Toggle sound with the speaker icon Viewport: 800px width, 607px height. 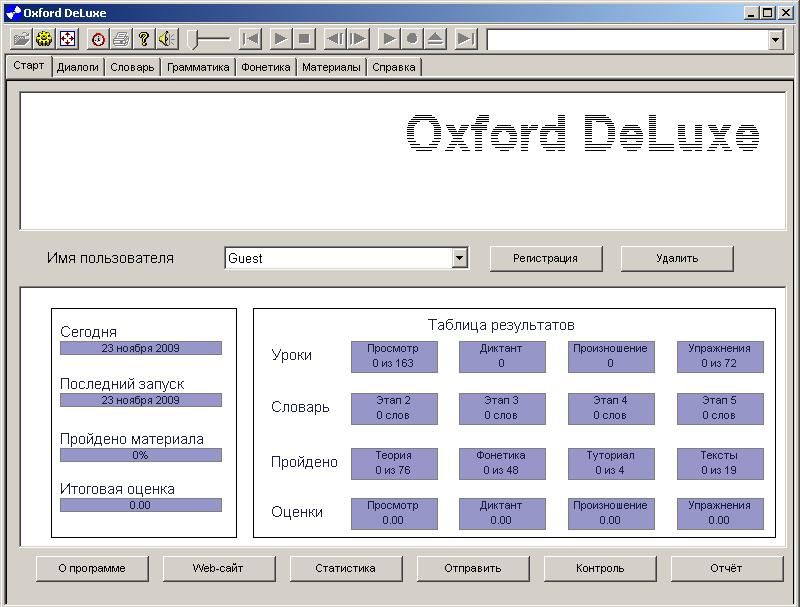pos(167,39)
